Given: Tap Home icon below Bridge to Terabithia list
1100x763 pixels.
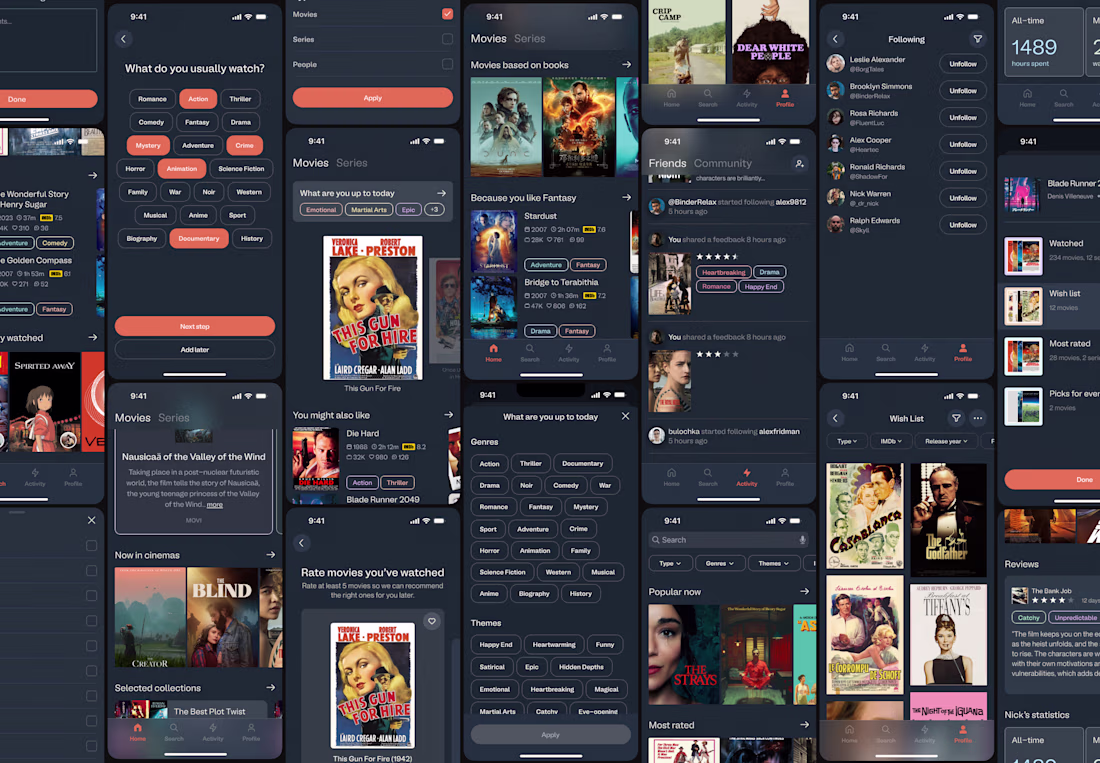Looking at the screenshot, I should pos(493,353).
